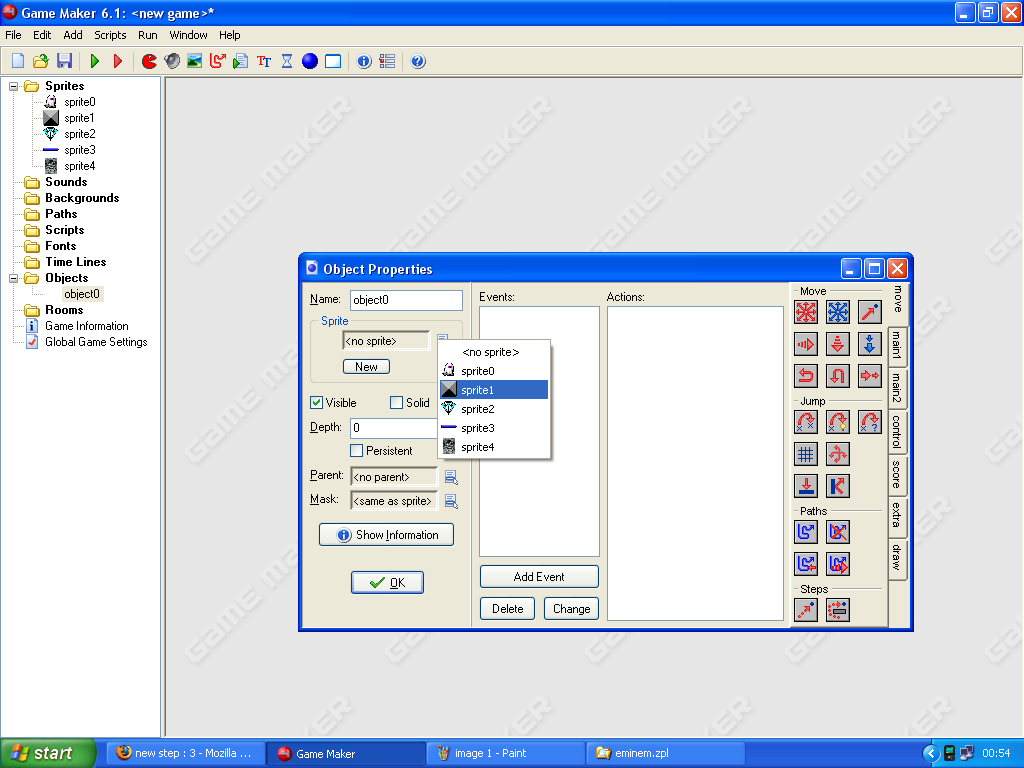Add a font using Tt icon
Image resolution: width=1024 pixels, height=768 pixels.
[264, 61]
